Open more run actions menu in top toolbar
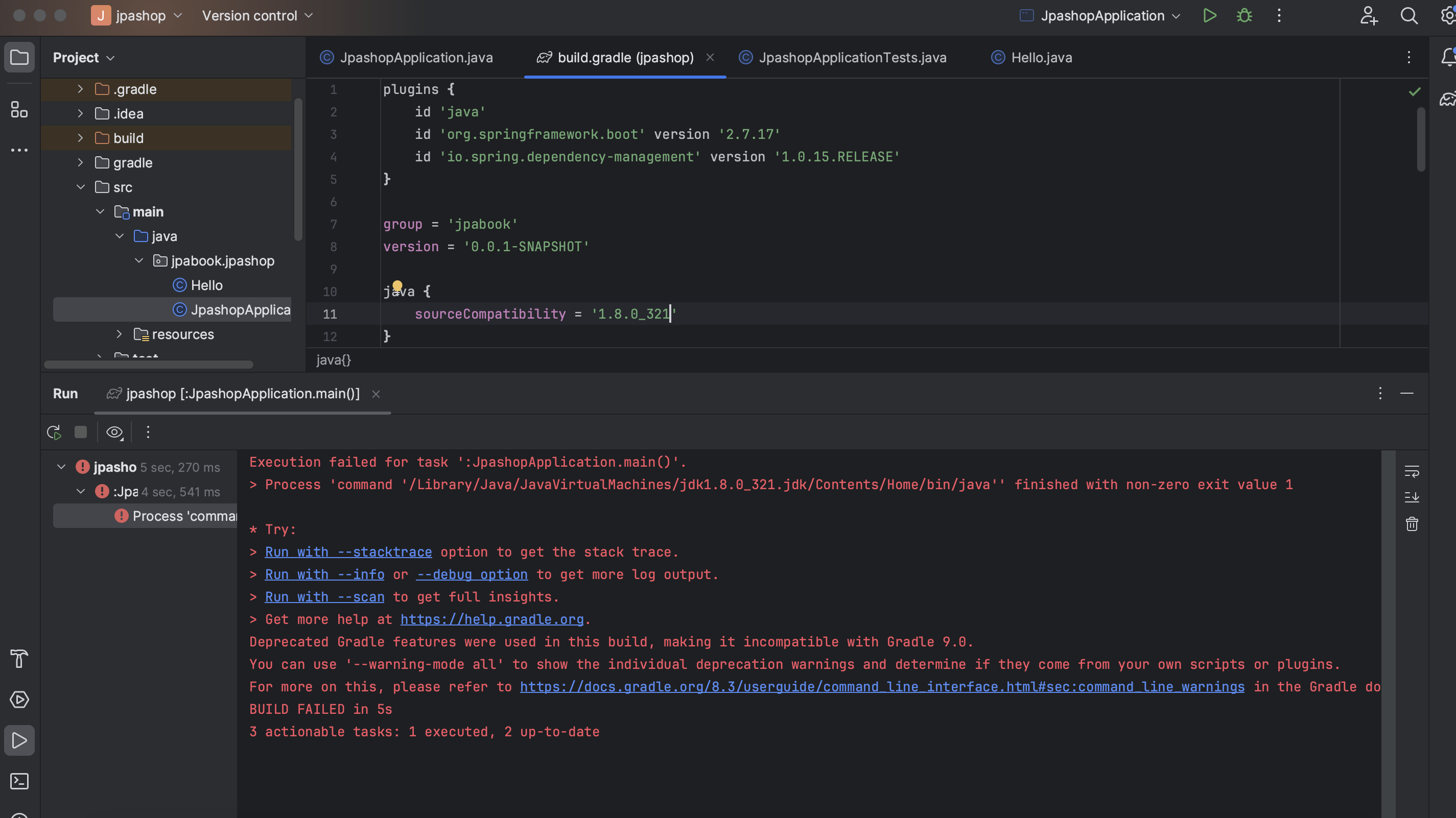This screenshot has width=1456, height=818. point(1279,16)
